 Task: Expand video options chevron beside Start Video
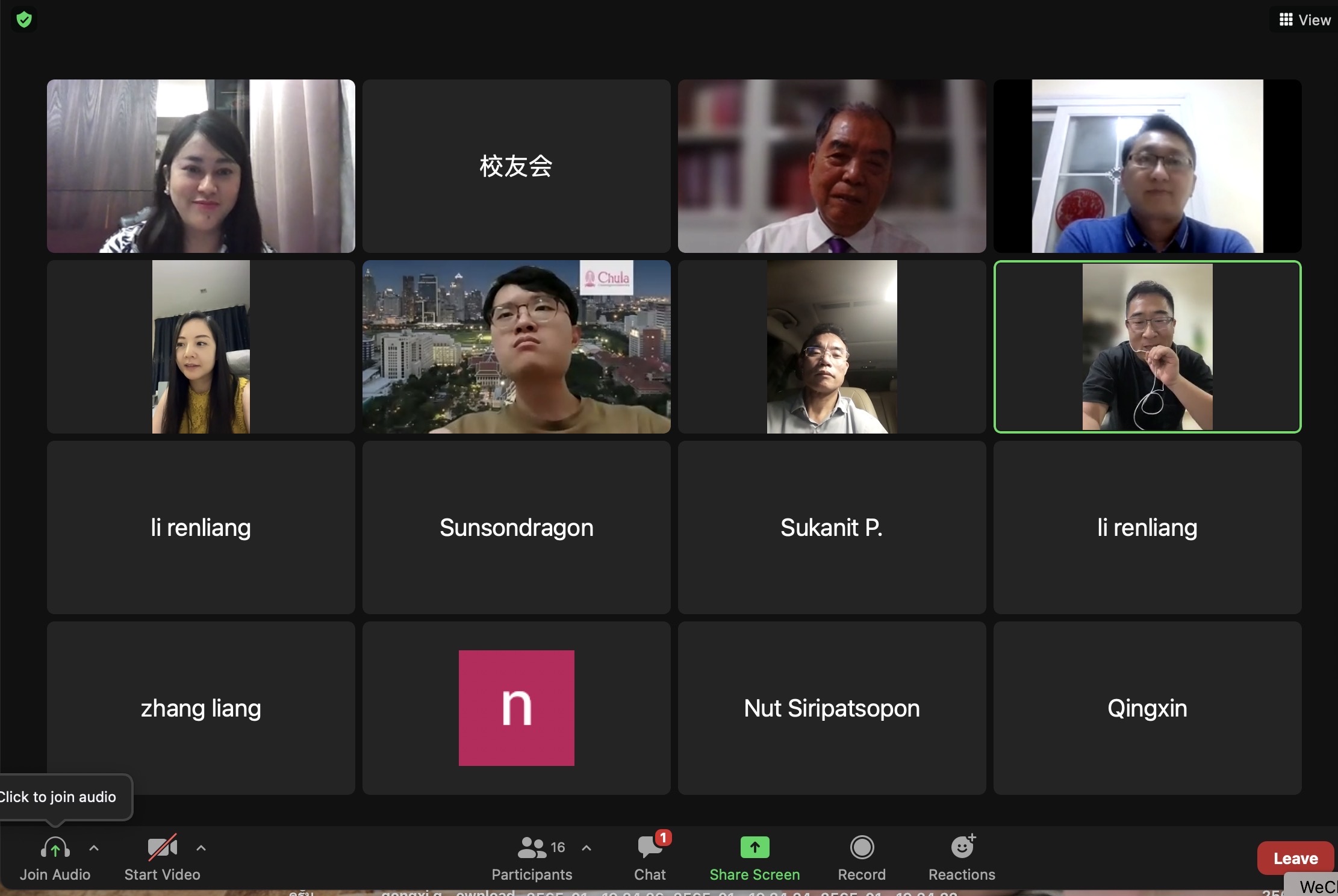(x=201, y=848)
